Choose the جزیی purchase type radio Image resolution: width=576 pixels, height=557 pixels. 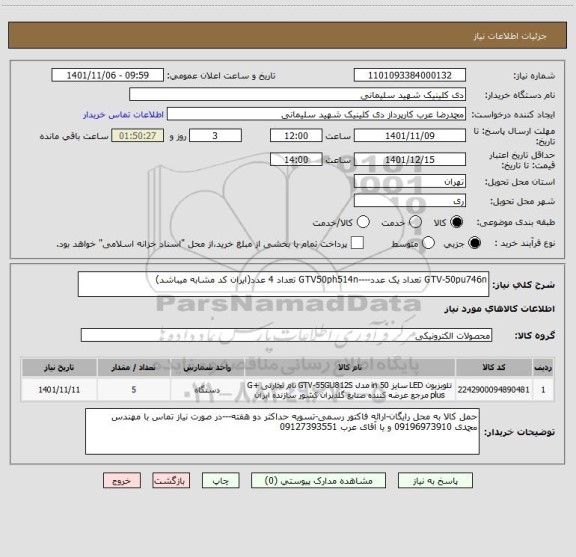tap(474, 243)
